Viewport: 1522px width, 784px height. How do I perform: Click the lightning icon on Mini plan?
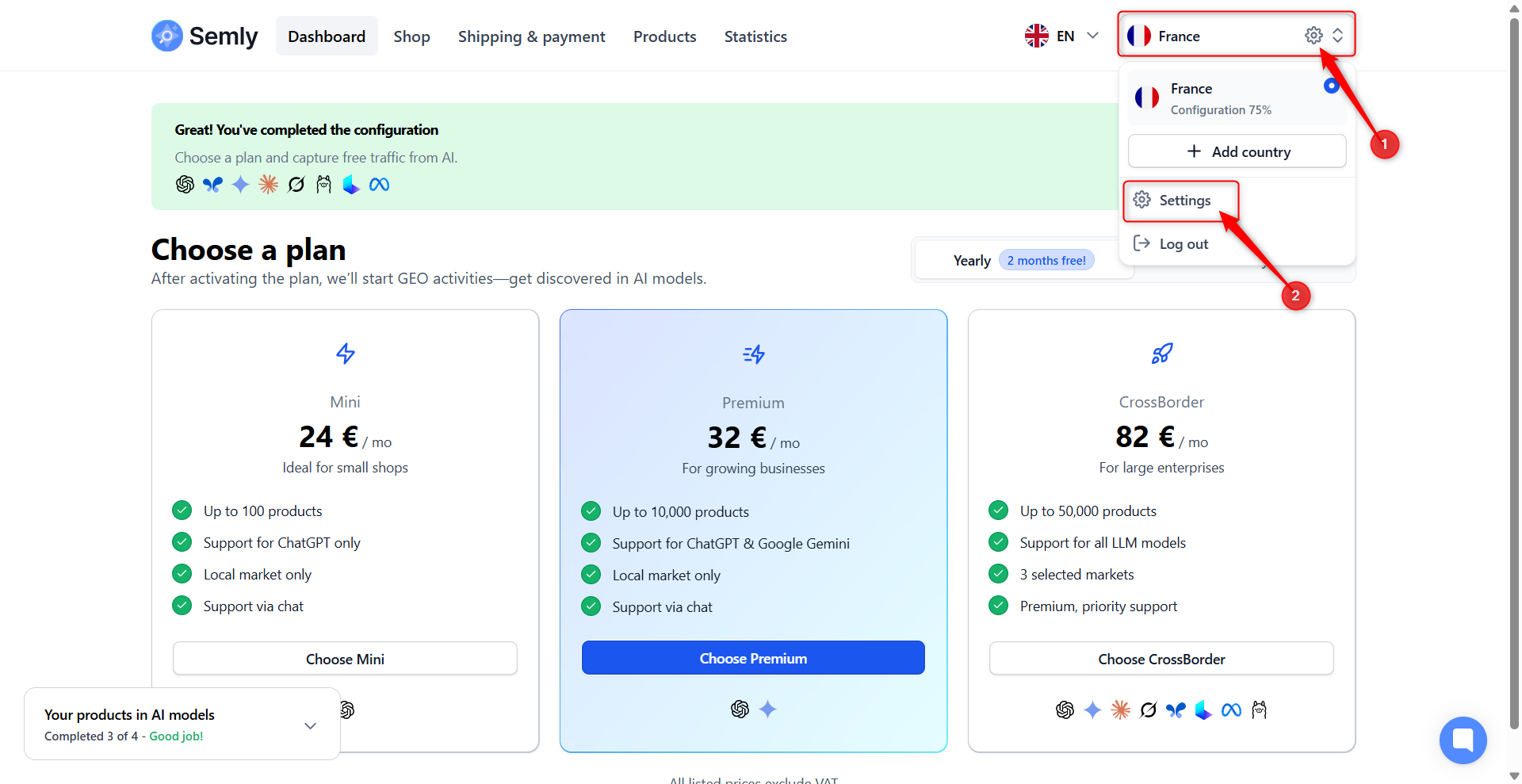(345, 354)
